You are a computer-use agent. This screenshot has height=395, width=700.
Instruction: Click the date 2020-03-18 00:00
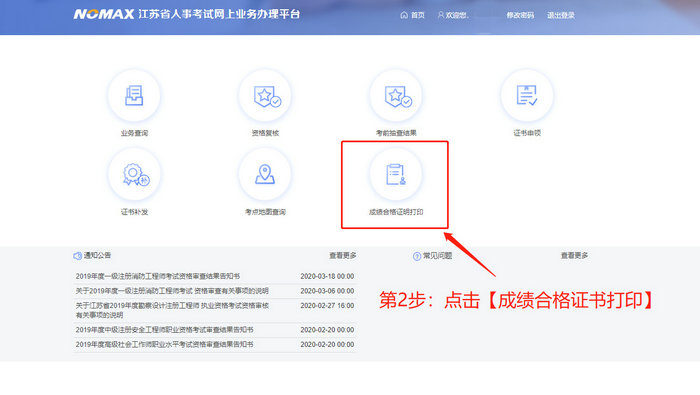327,276
